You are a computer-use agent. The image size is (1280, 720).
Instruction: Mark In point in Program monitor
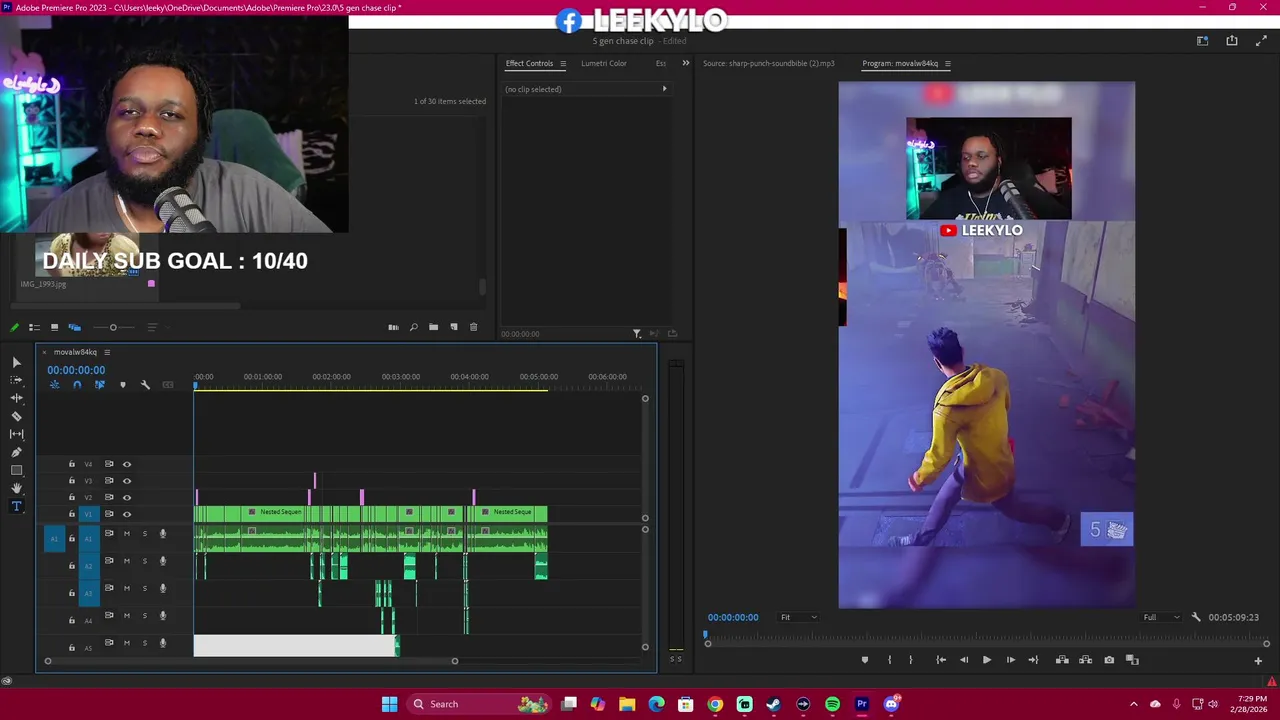point(889,660)
